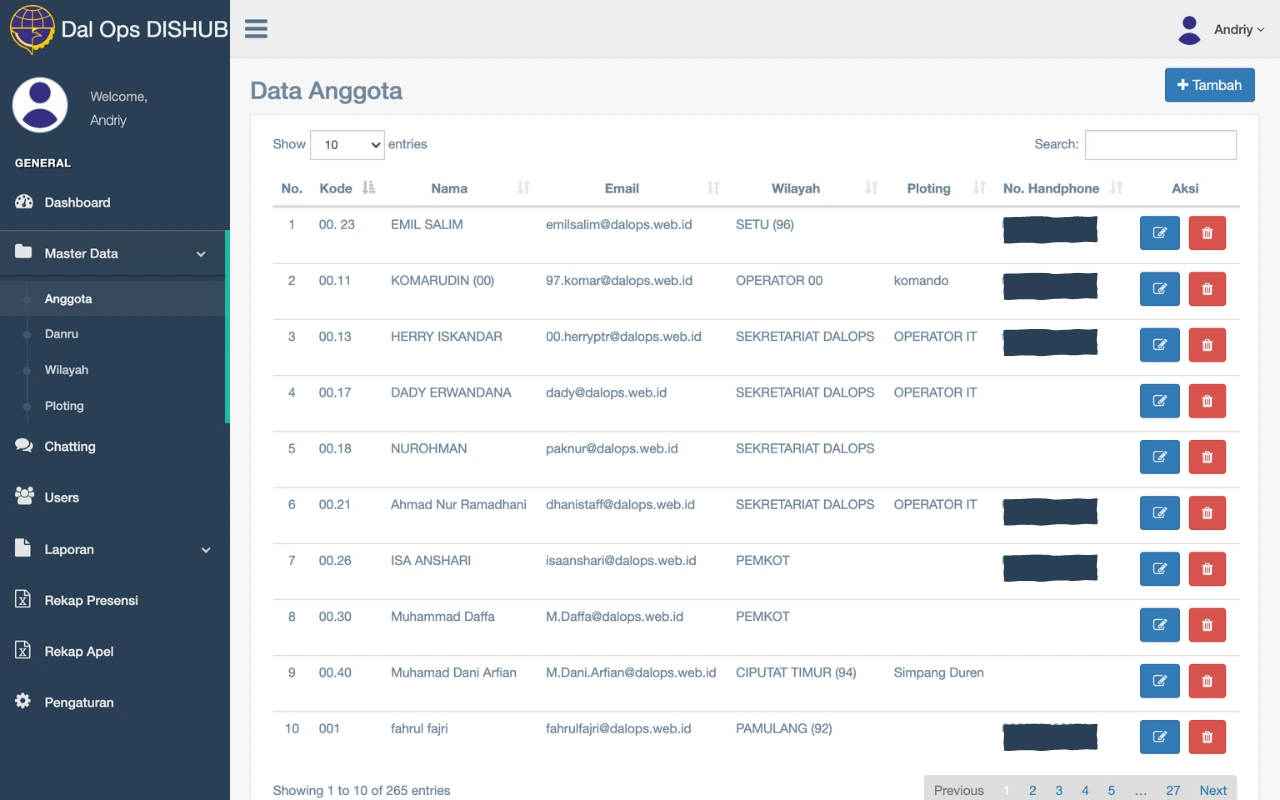The image size is (1280, 800).
Task: Delete the fahrul fajri row
Action: [x=1207, y=737]
